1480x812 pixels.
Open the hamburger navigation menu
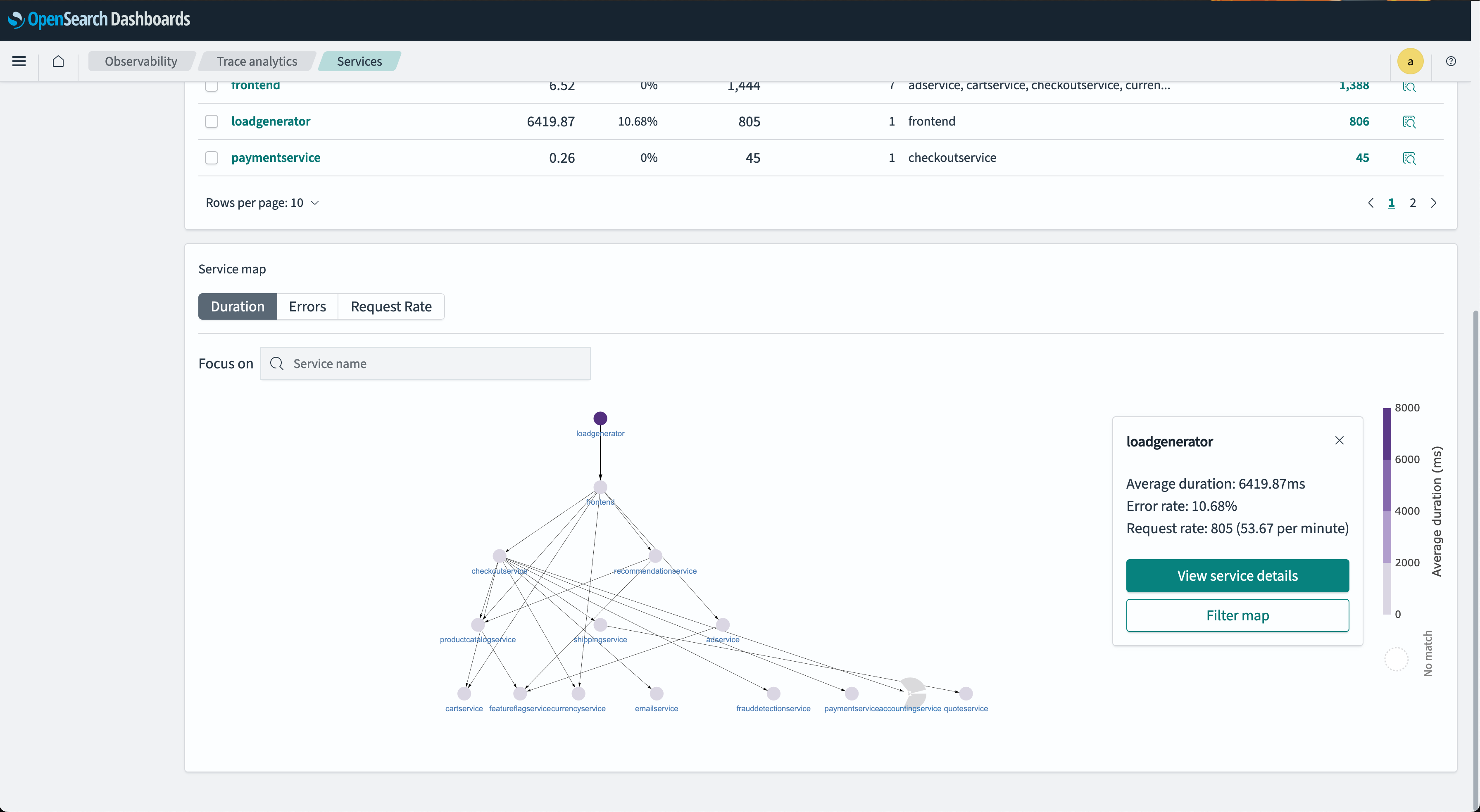(18, 61)
